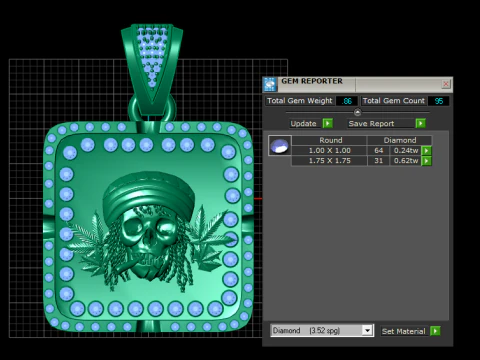Image resolution: width=480 pixels, height=360 pixels.
Task: Click the 0.62tw weight cell
Action: (x=405, y=161)
